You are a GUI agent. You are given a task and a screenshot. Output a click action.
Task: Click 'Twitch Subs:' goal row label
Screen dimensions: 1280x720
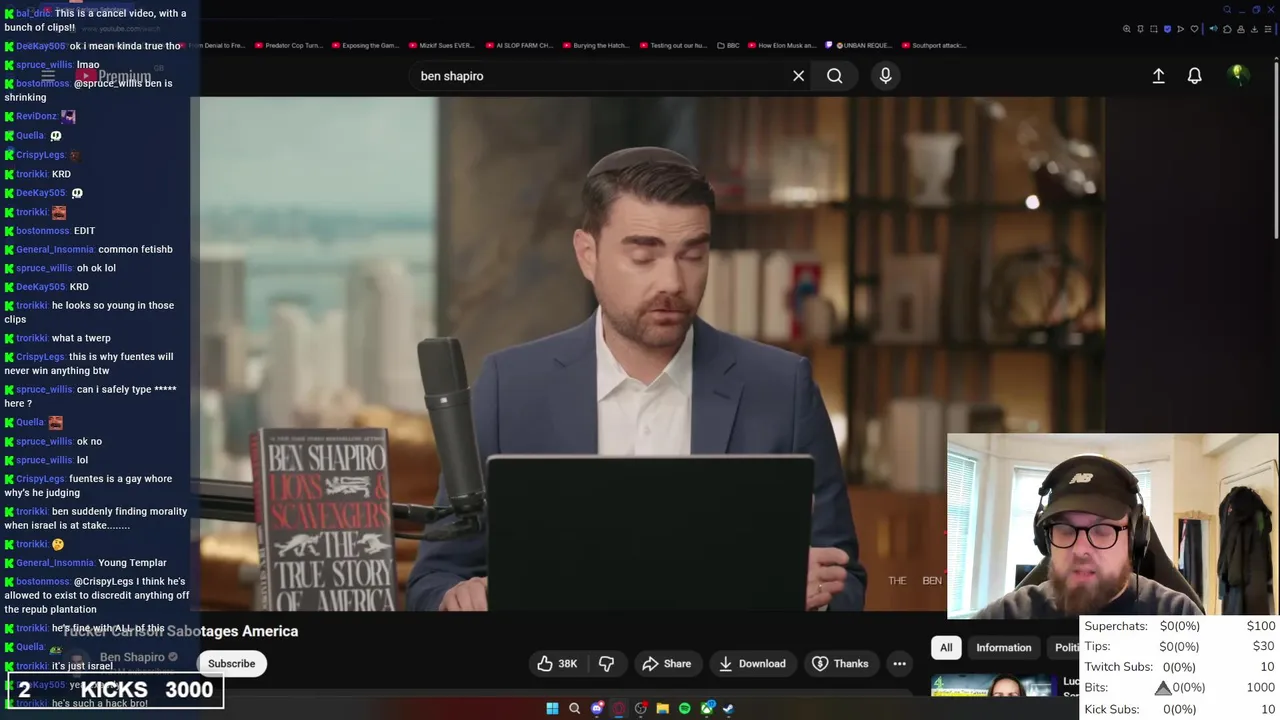coord(1118,667)
